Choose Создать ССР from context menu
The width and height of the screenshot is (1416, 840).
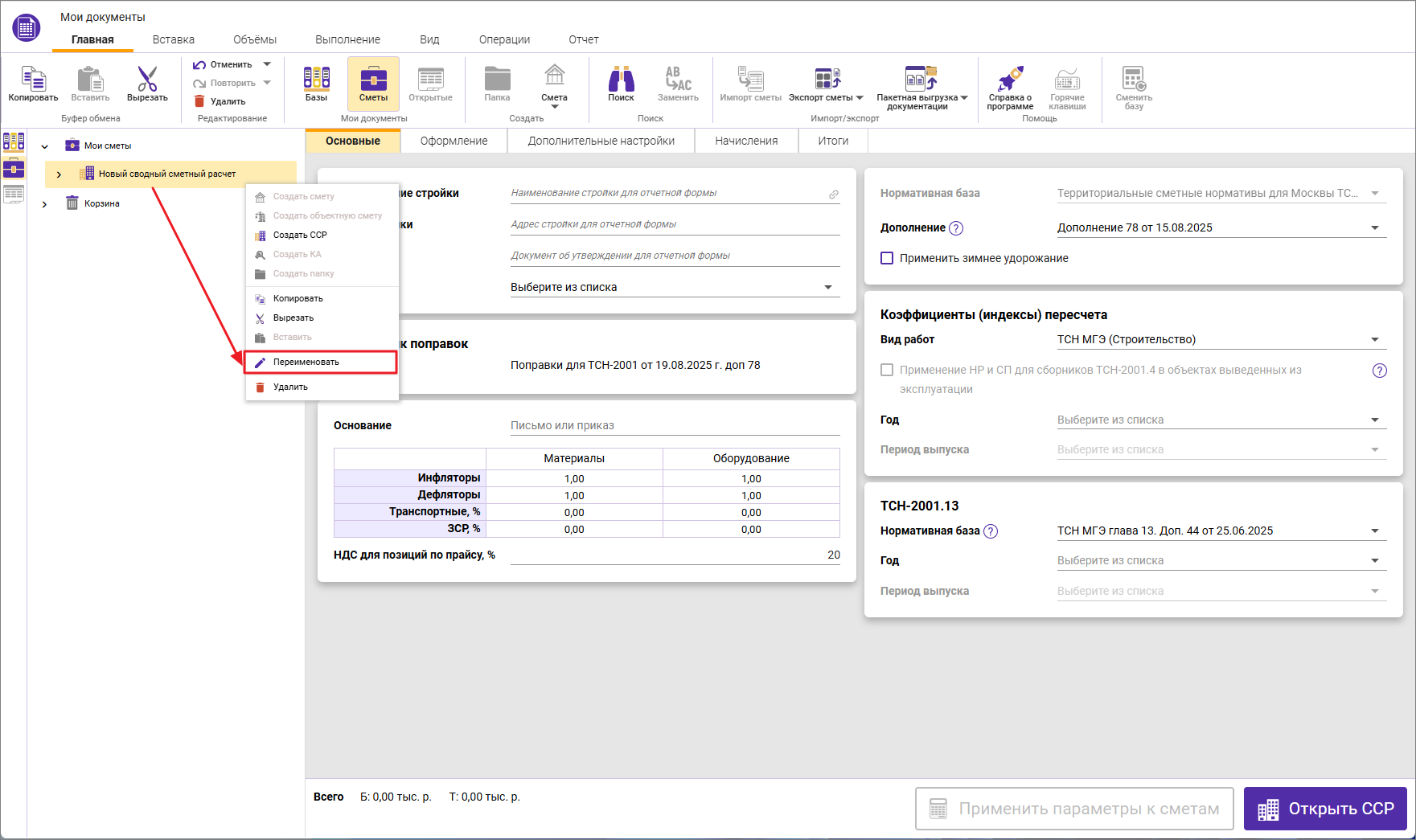pyautogui.click(x=300, y=235)
